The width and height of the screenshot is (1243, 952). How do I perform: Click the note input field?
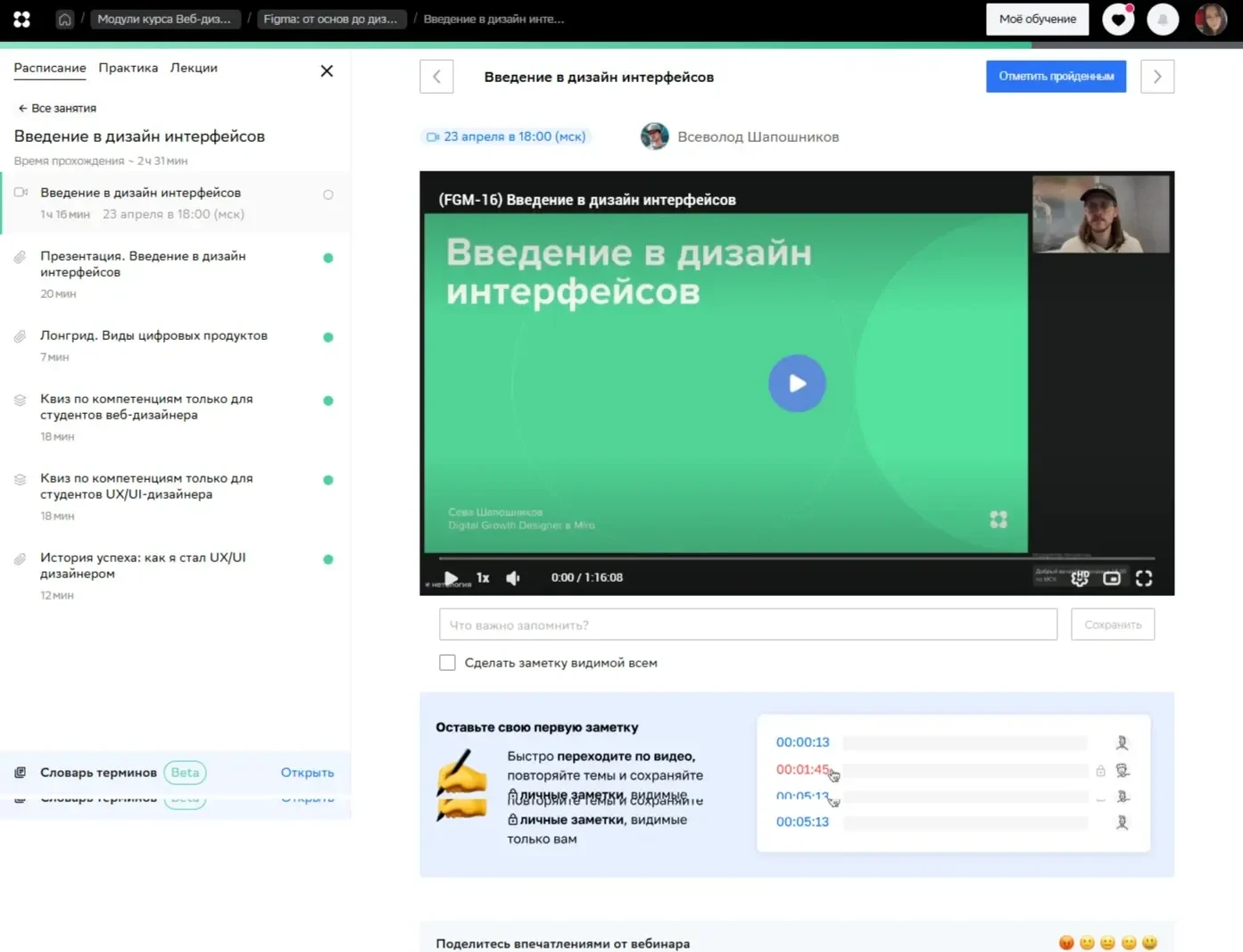[748, 625]
